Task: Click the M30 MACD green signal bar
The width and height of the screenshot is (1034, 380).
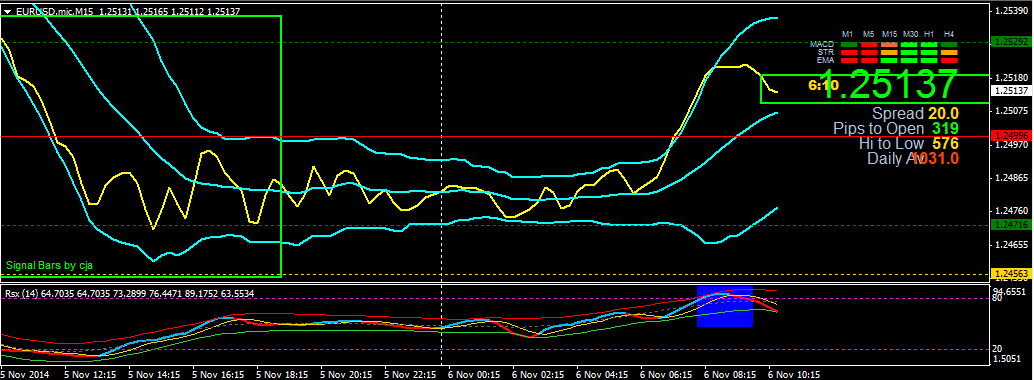Action: coord(909,44)
